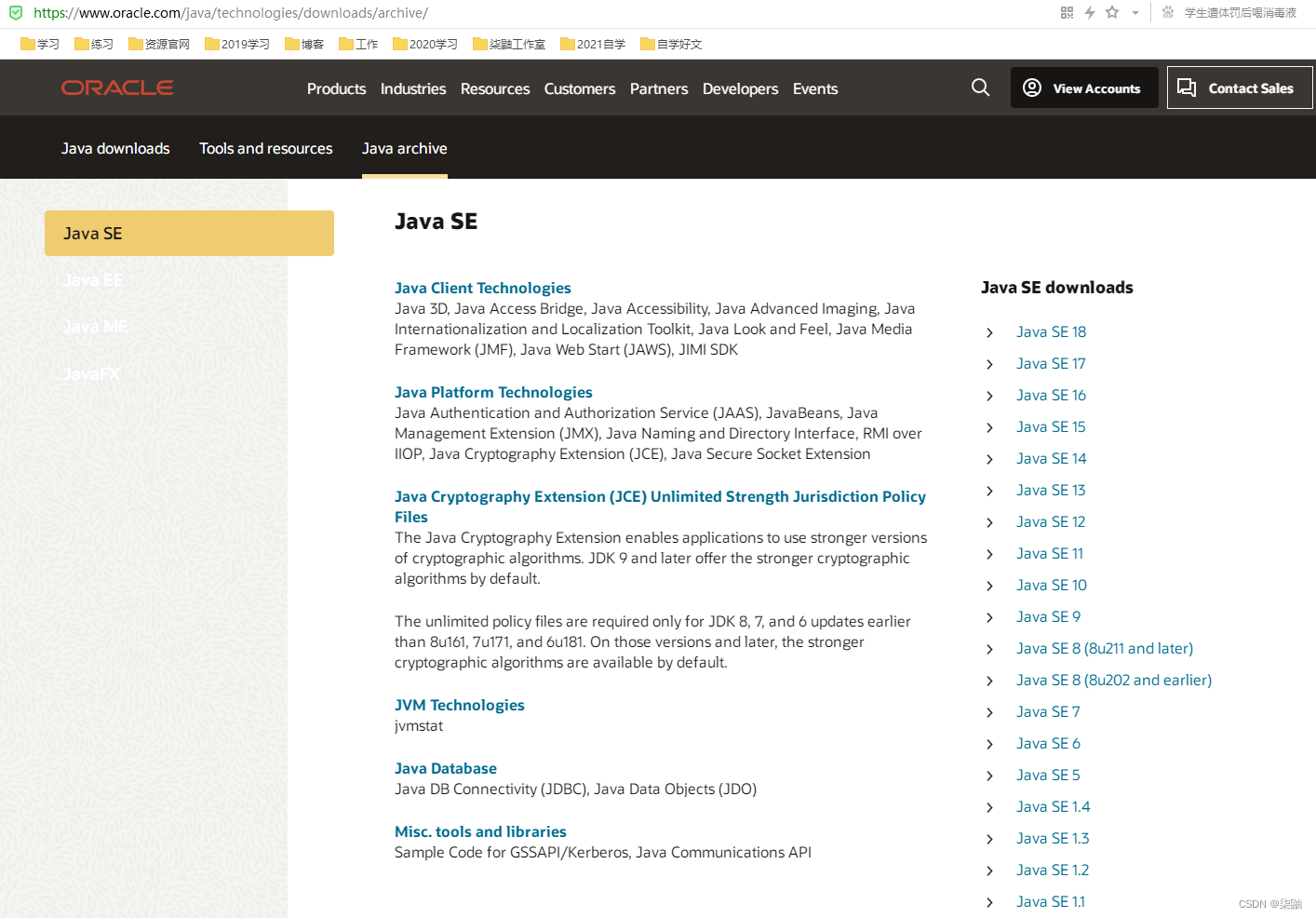Open the Java SE 6 download link
The image size is (1316, 918).
[1048, 743]
